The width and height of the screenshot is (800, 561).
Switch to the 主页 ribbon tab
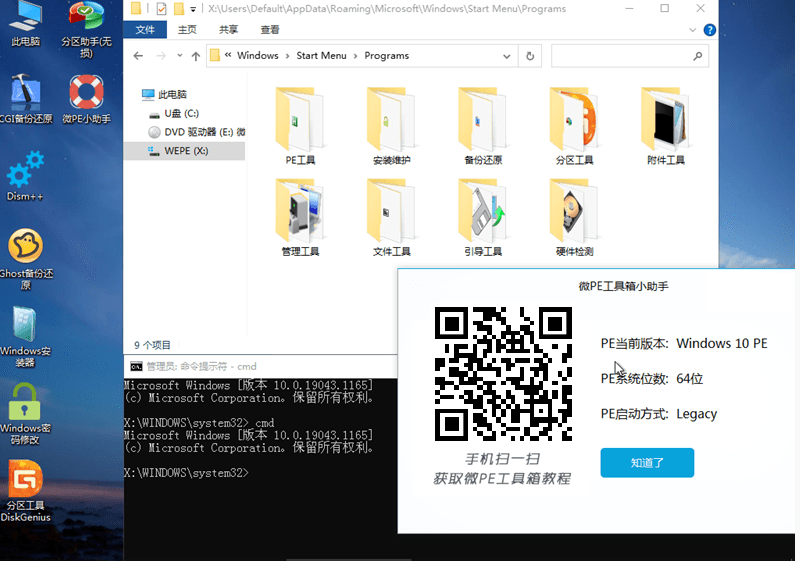coord(187,30)
